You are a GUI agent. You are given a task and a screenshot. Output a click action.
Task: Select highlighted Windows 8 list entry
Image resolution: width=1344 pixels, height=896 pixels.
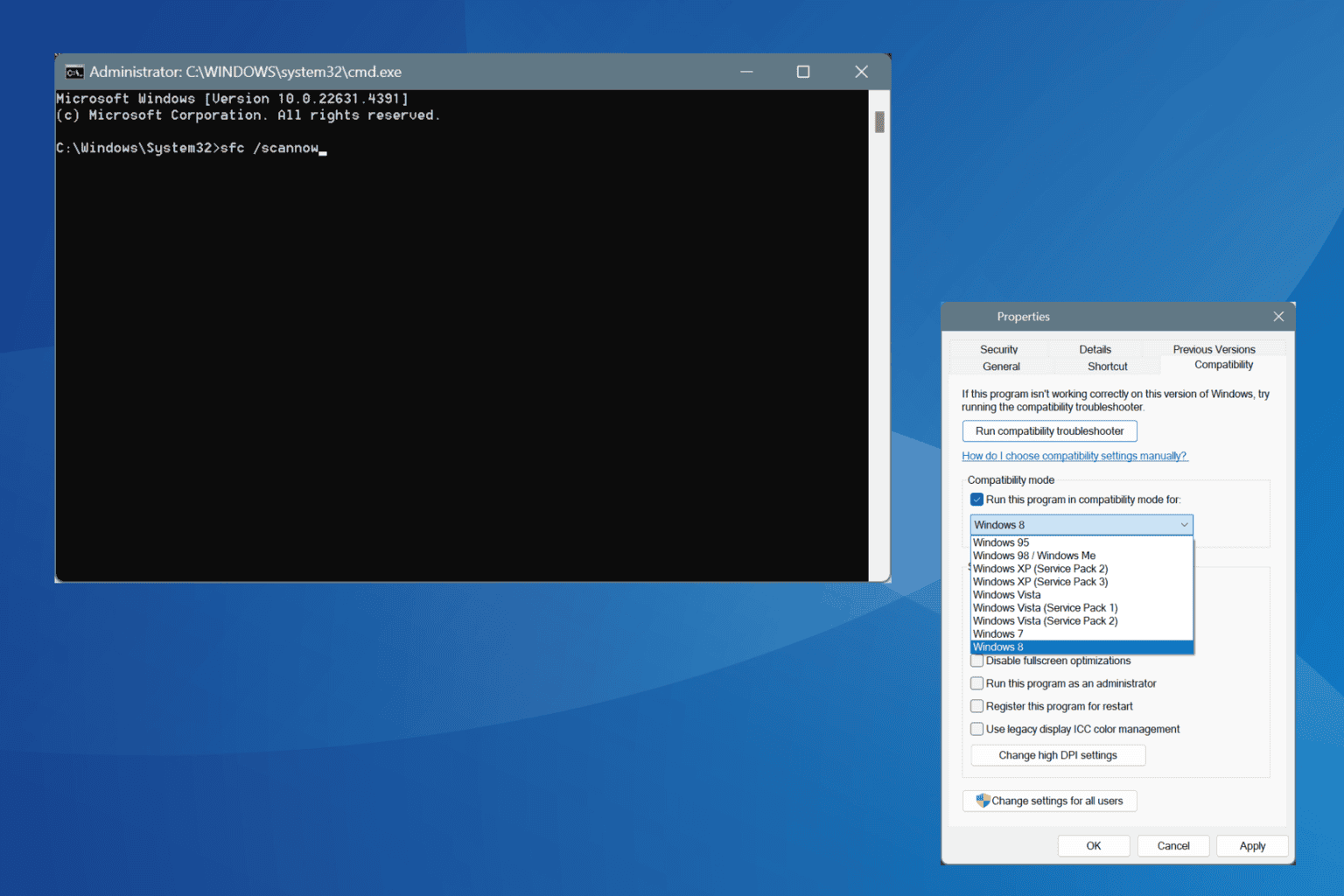[1082, 647]
